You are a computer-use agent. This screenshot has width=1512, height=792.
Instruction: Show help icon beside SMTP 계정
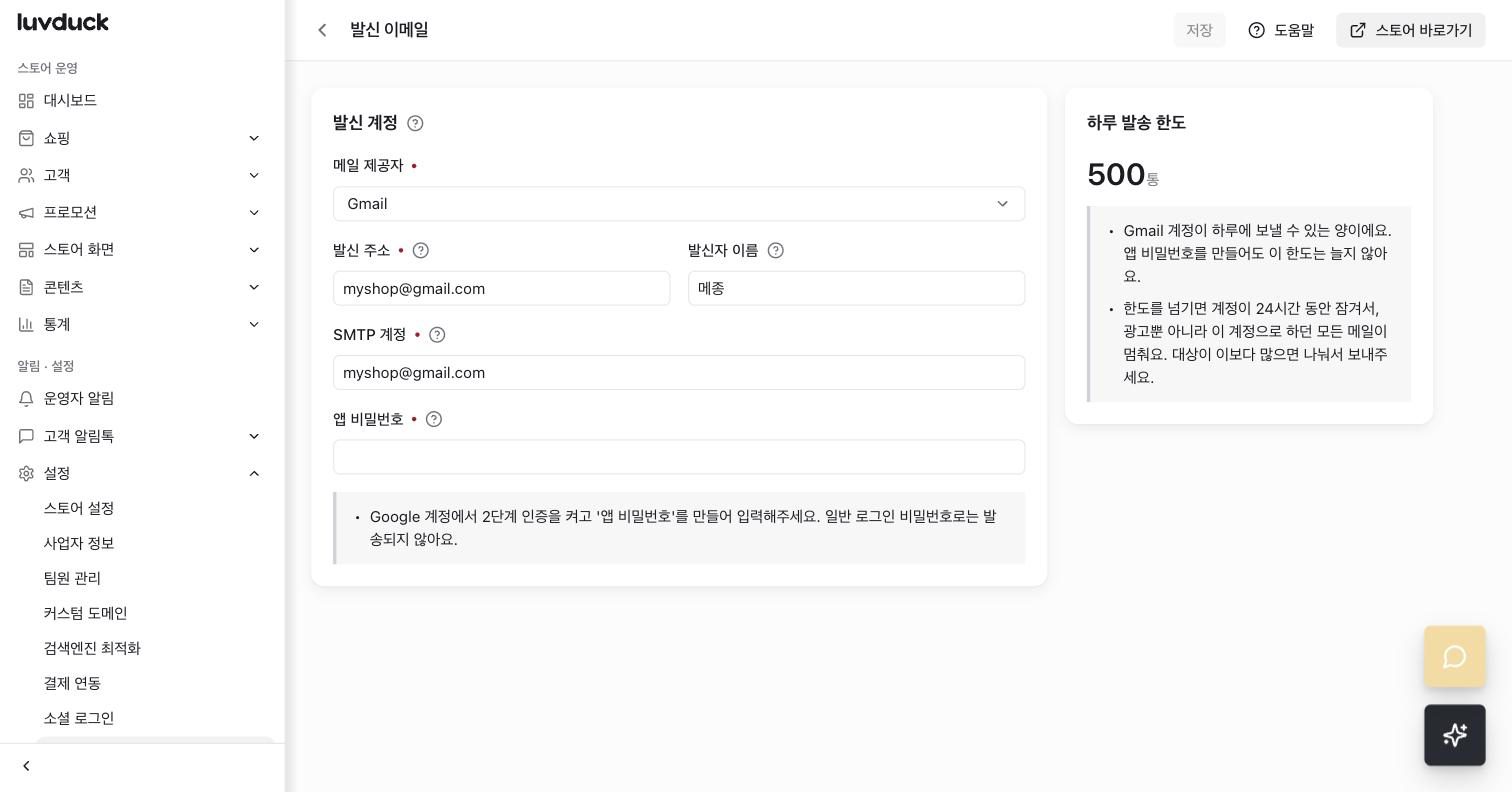coord(437,335)
